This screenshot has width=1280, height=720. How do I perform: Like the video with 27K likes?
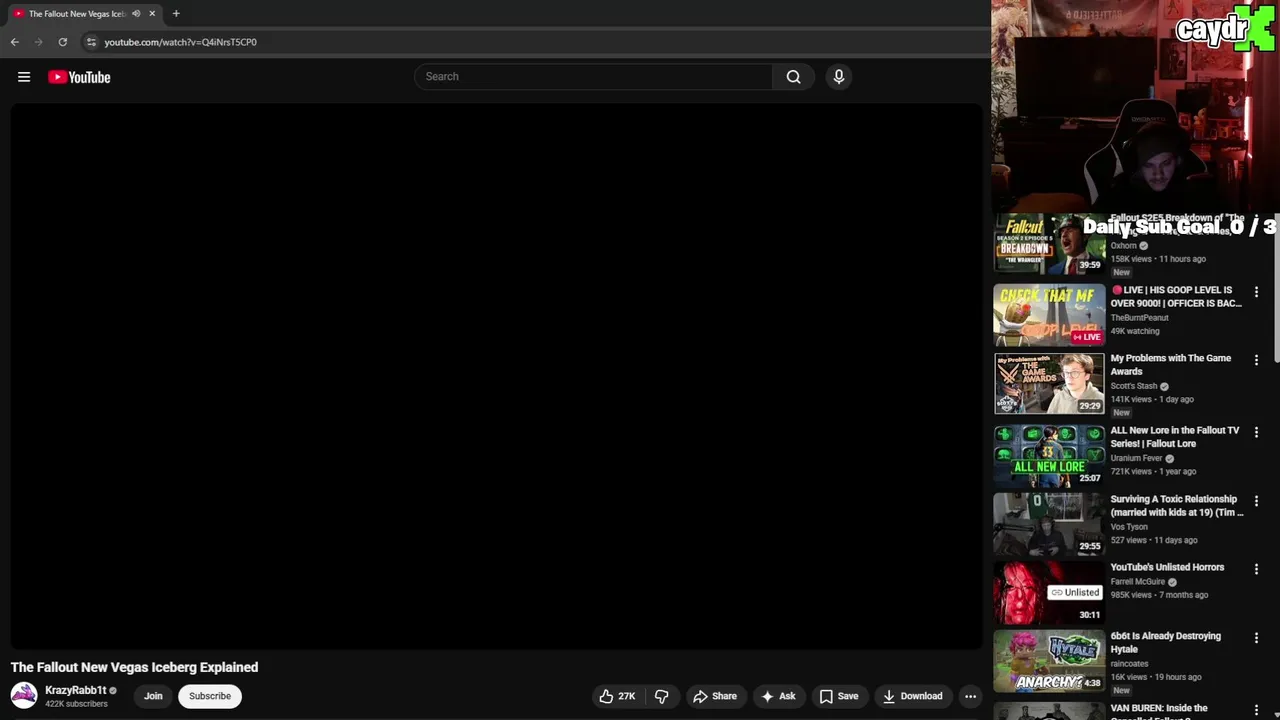617,696
